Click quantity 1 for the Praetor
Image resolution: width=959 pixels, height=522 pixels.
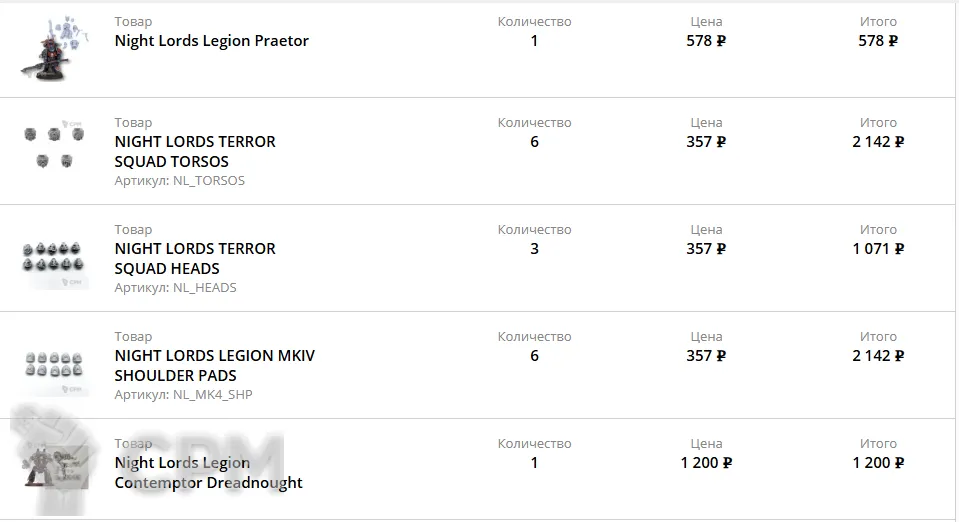pos(534,41)
